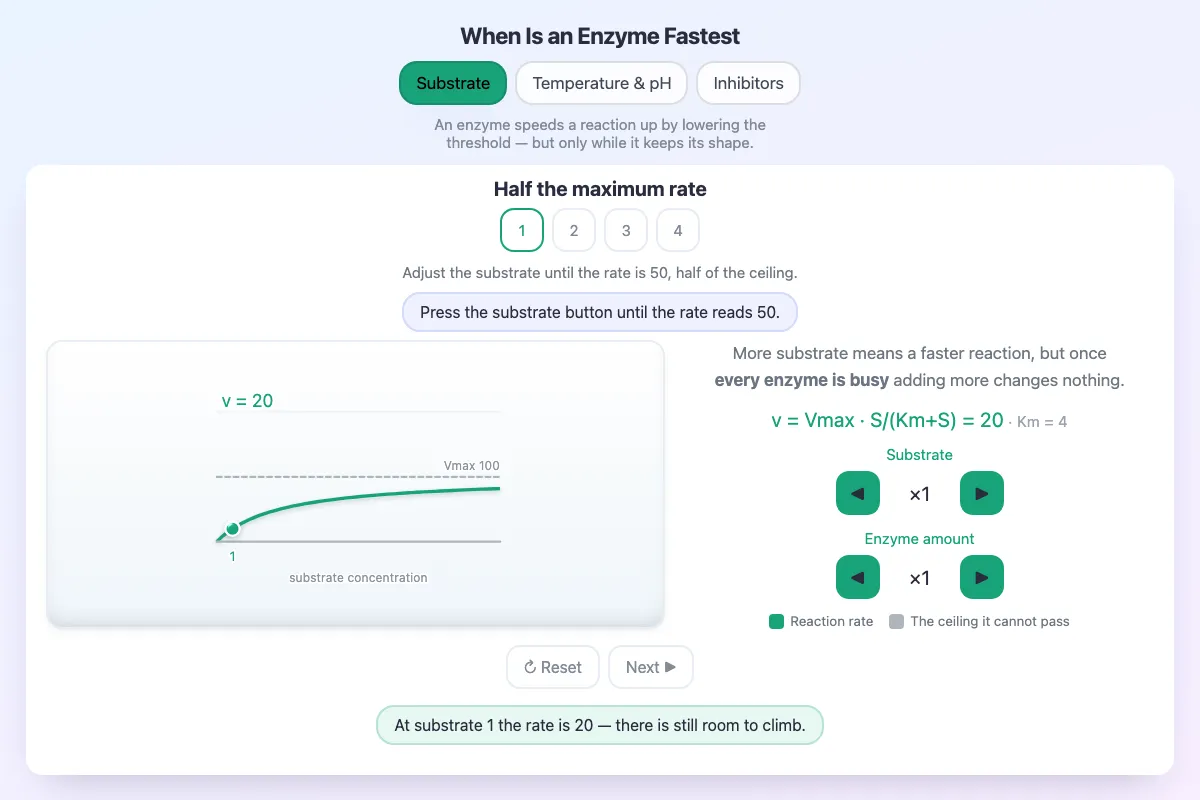The height and width of the screenshot is (800, 1200).
Task: Click the green dot on the curve
Action: (233, 528)
